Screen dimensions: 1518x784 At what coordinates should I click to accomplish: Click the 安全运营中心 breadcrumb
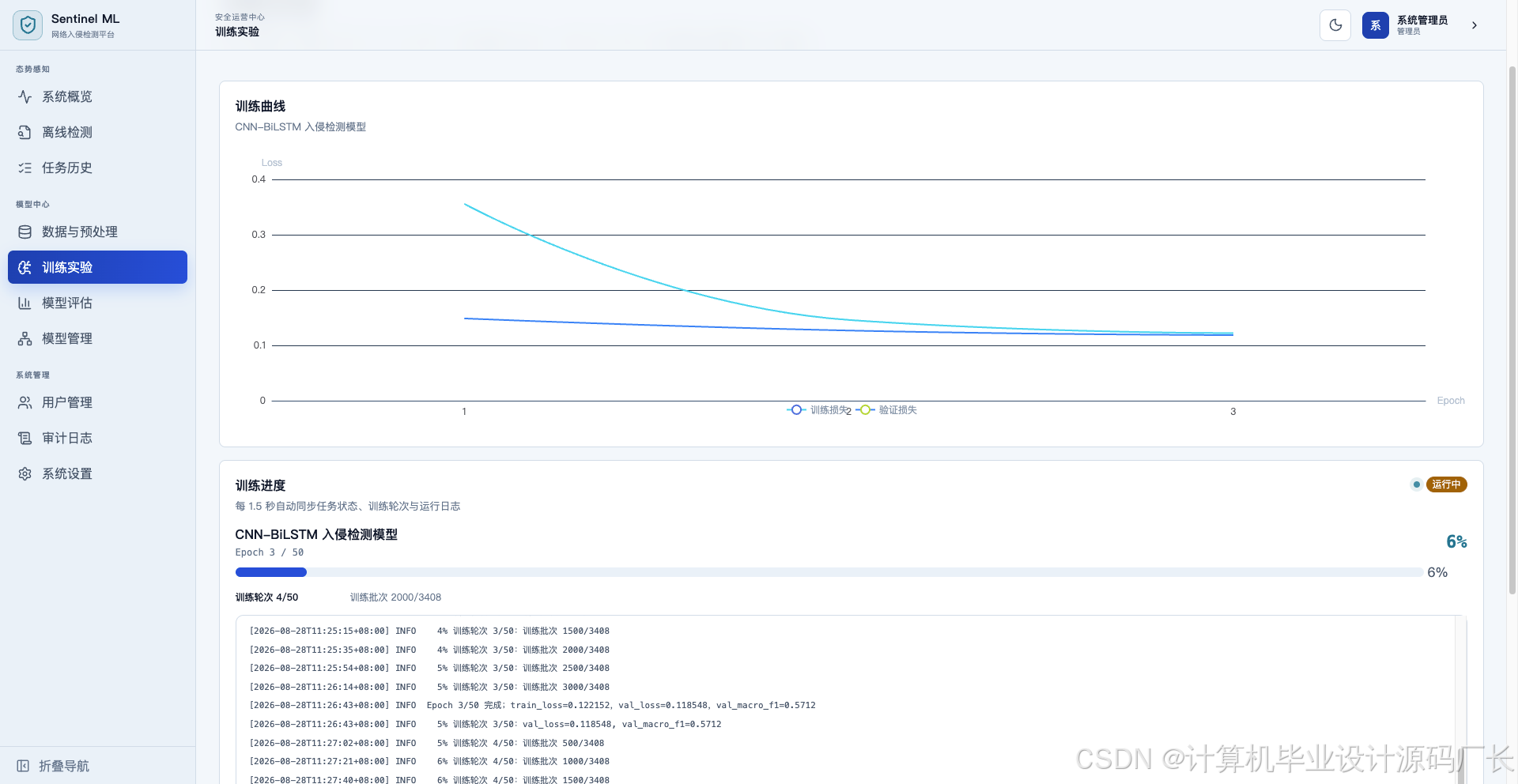tap(240, 17)
